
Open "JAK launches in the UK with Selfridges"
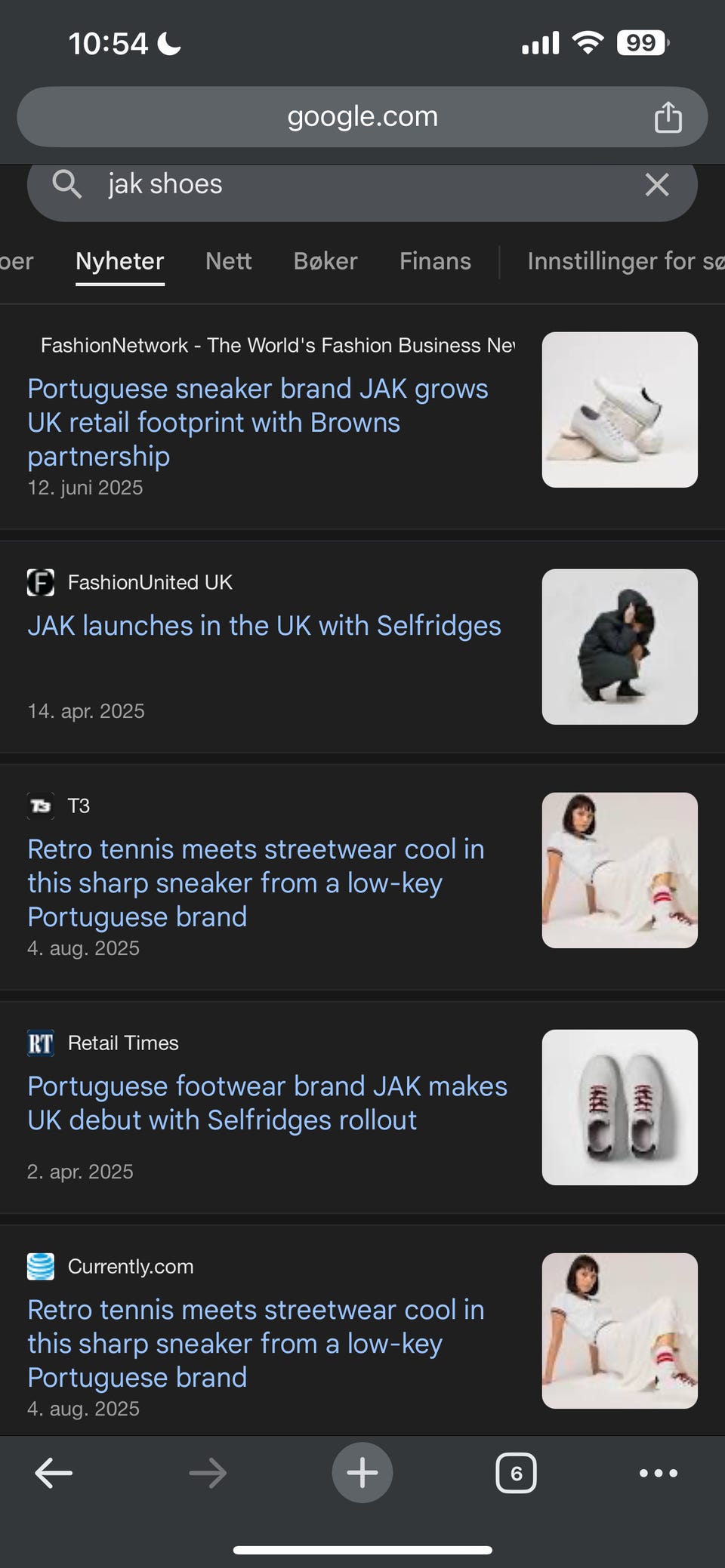tap(264, 626)
